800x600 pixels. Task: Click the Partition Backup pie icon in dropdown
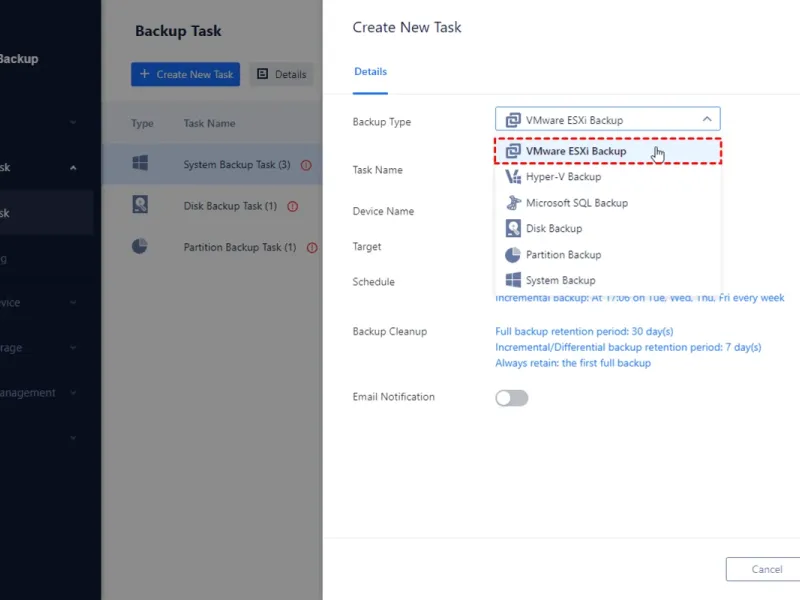tap(513, 255)
